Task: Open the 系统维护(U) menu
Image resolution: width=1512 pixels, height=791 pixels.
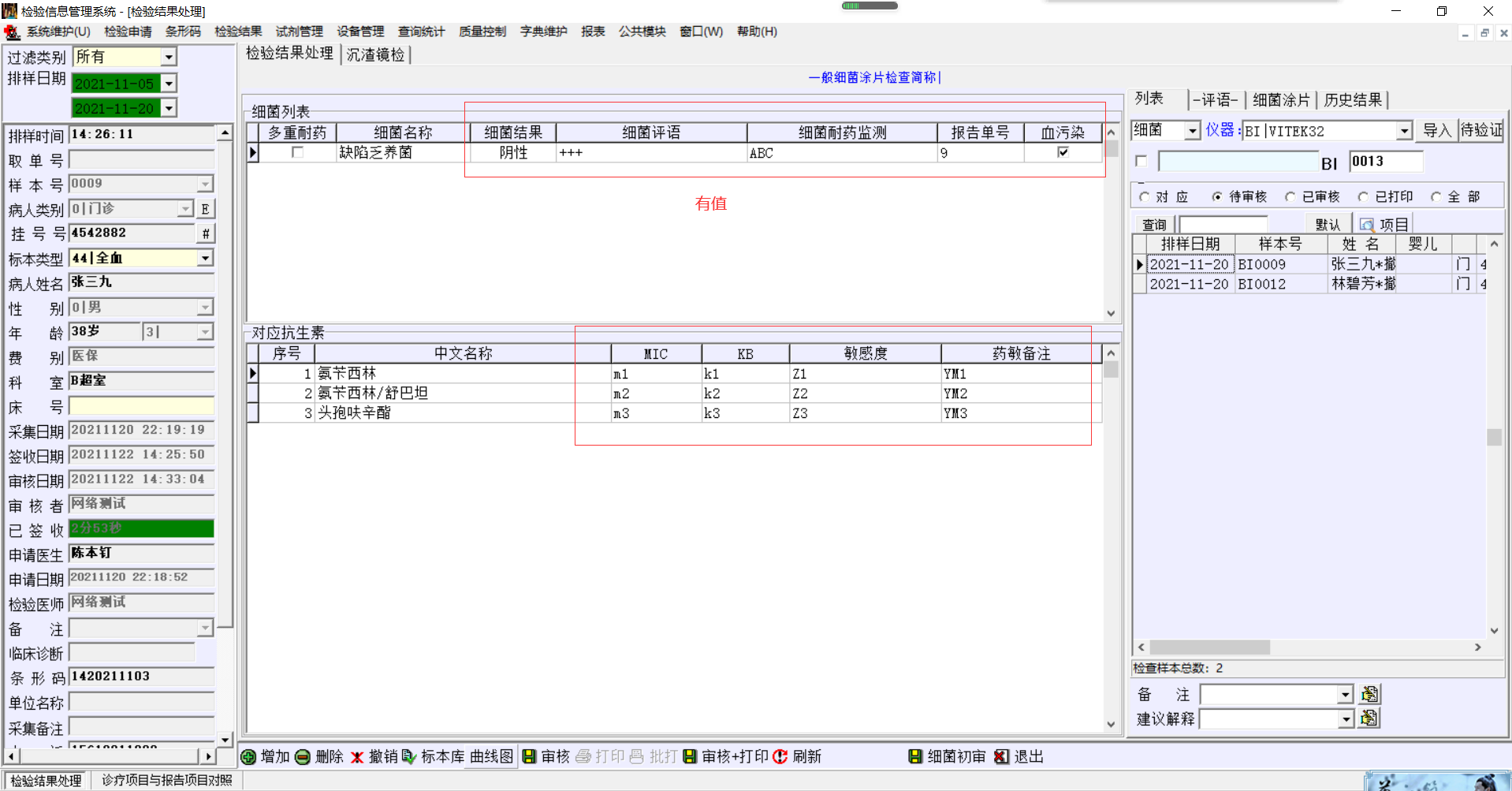Action: coord(58,32)
